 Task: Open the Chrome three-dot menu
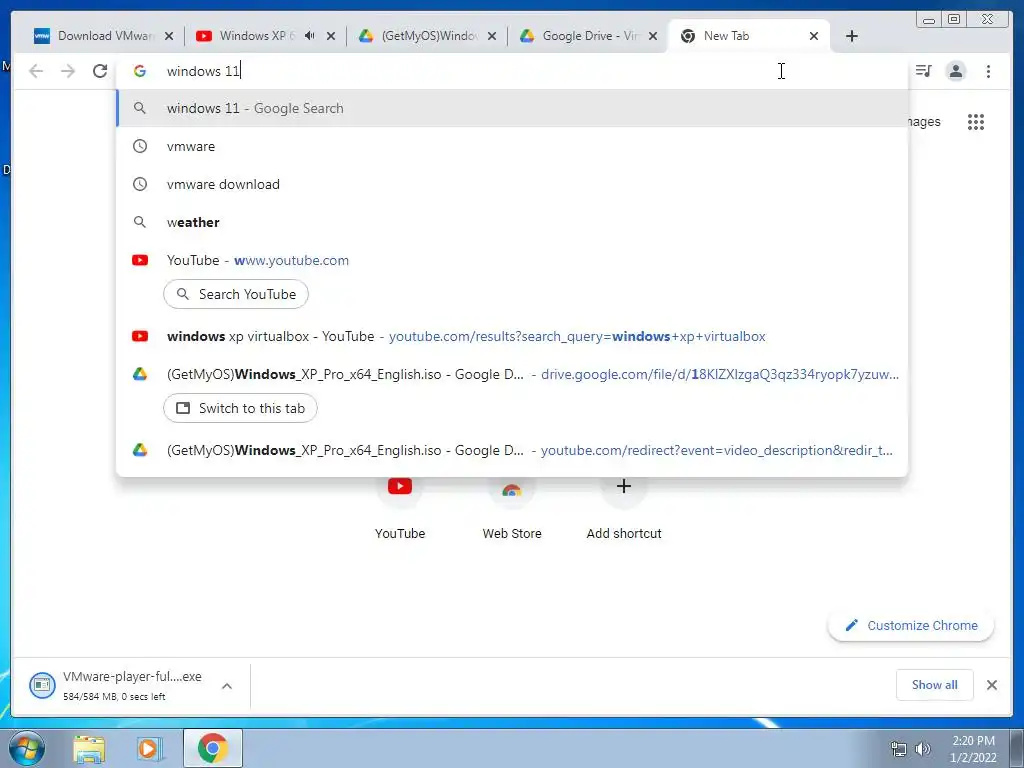point(988,71)
